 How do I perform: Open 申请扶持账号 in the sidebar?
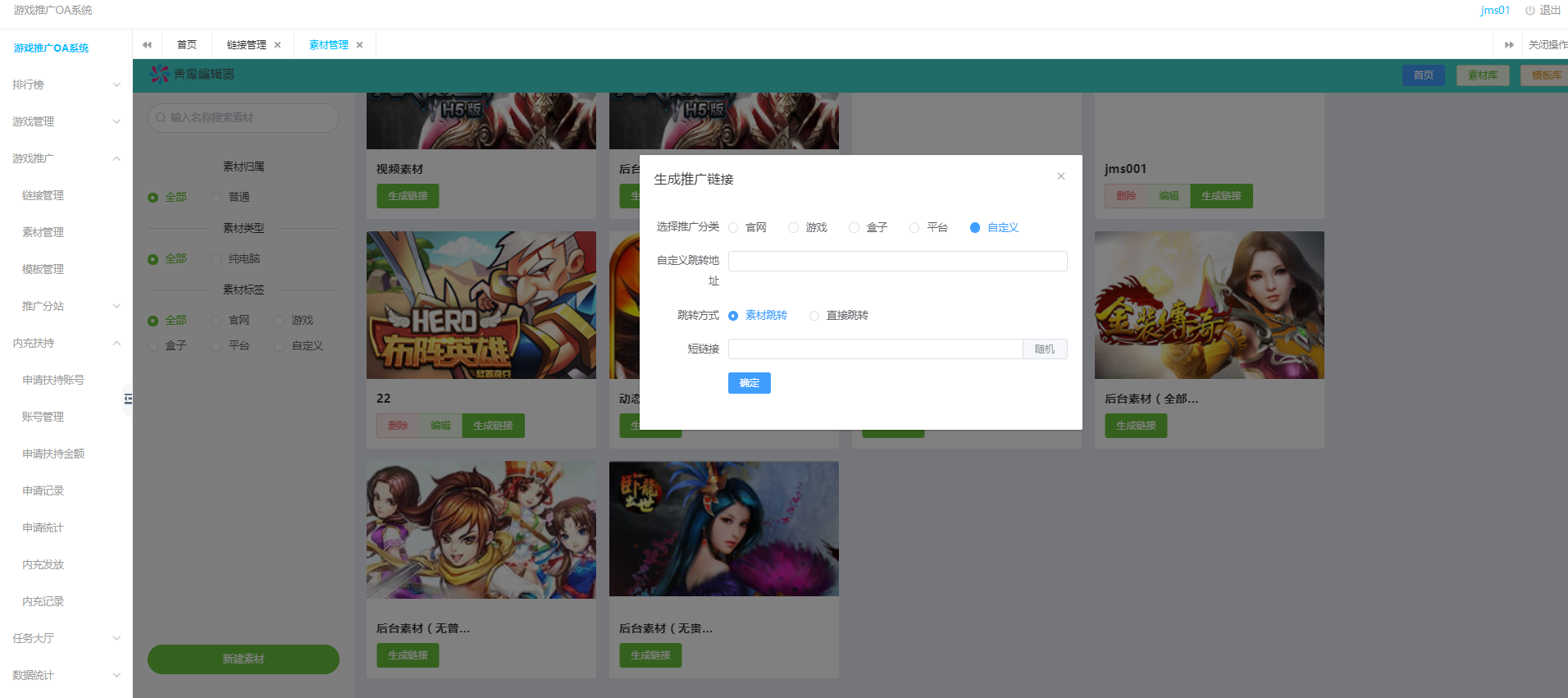pyautogui.click(x=53, y=380)
